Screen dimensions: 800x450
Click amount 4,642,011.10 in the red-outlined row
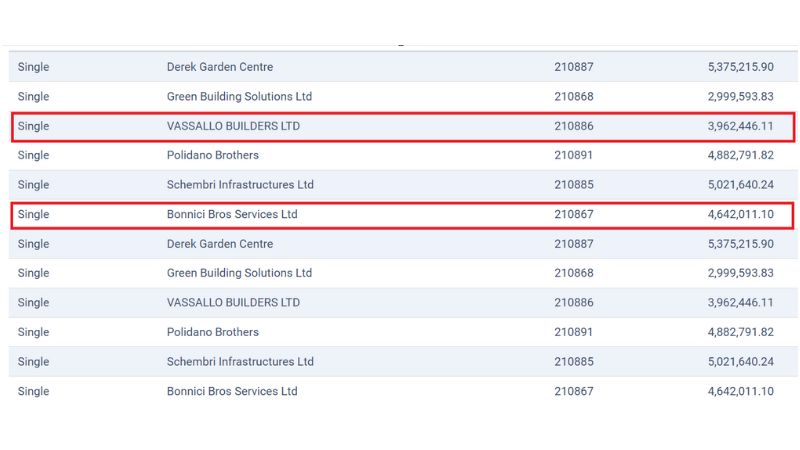coord(739,215)
